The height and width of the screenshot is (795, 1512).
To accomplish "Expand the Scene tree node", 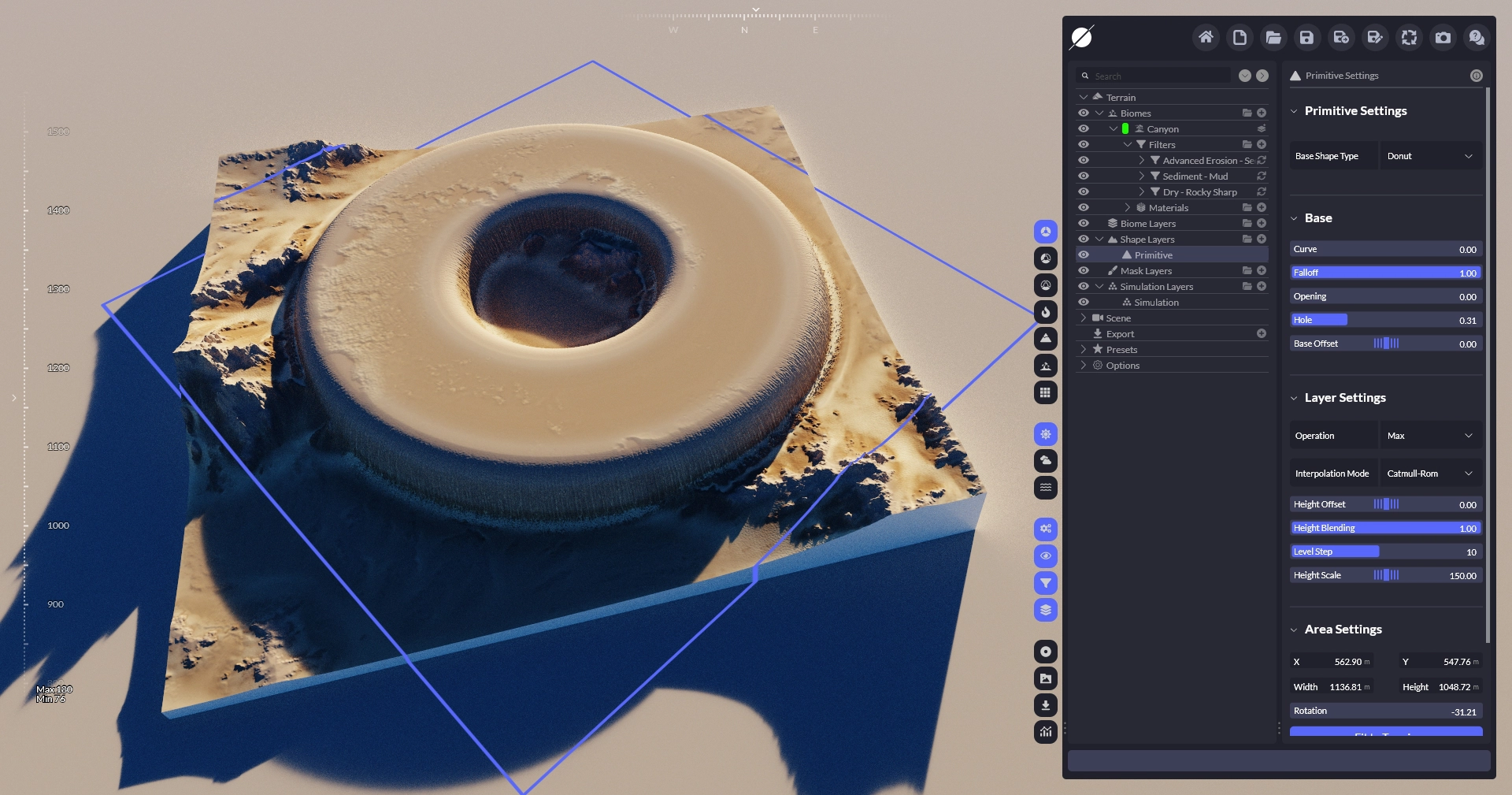I will tap(1084, 318).
